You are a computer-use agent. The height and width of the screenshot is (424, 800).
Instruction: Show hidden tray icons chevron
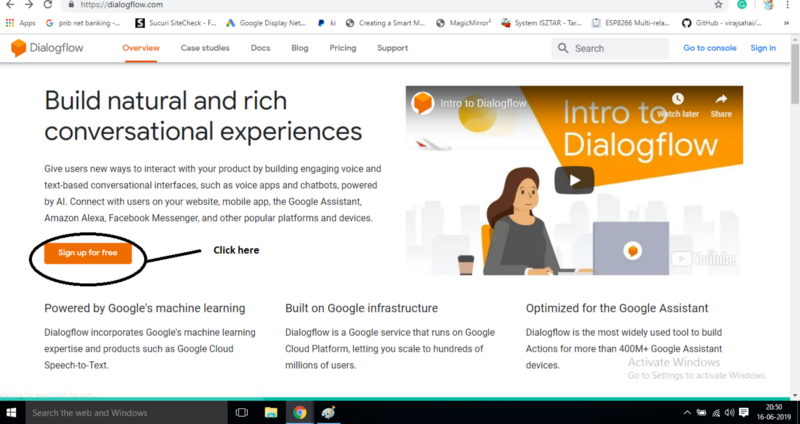(x=687, y=413)
